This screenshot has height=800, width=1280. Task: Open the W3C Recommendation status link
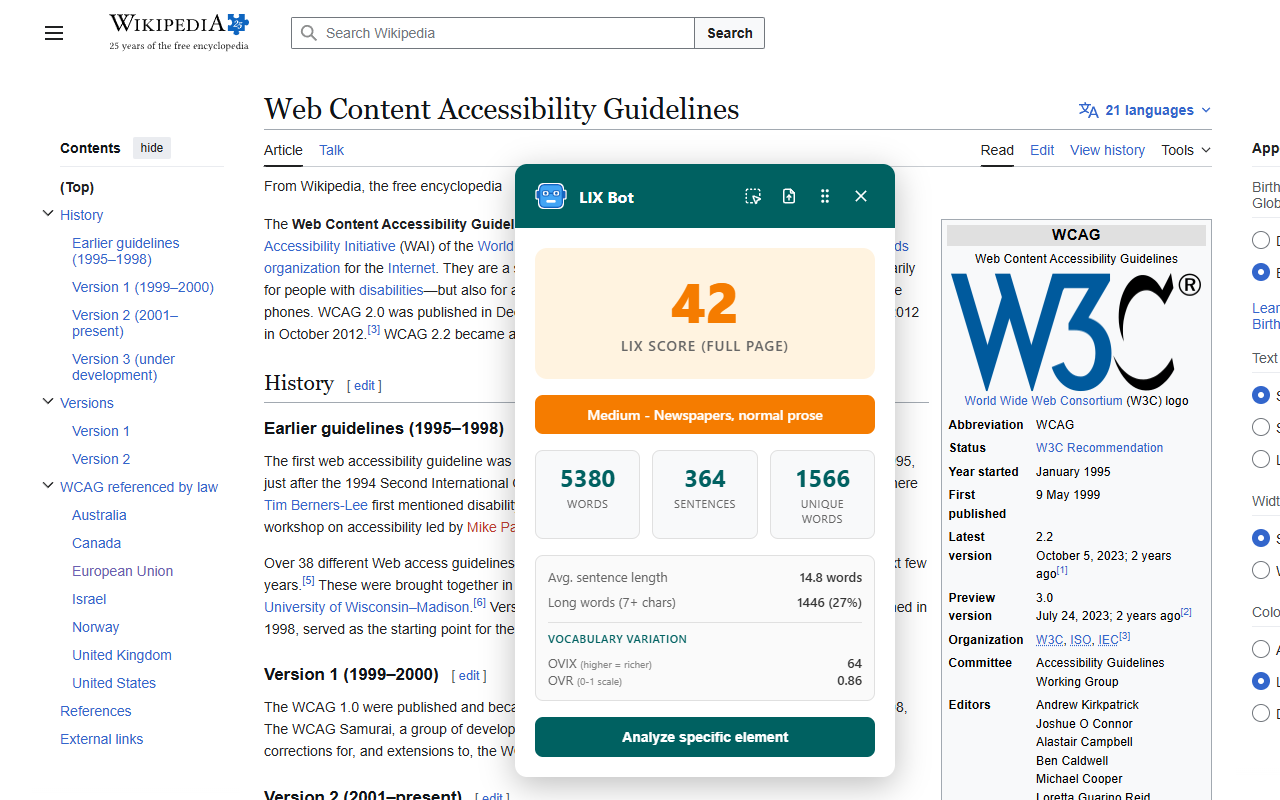[x=1099, y=448]
